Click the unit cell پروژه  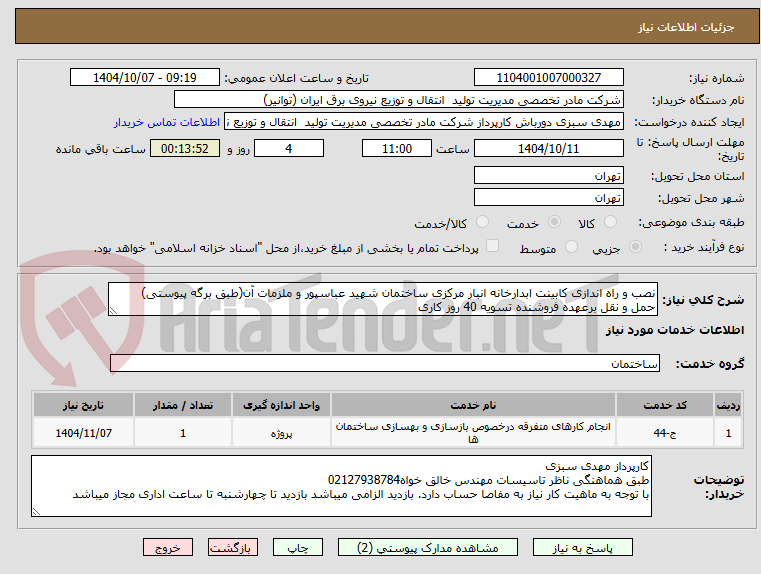[281, 432]
